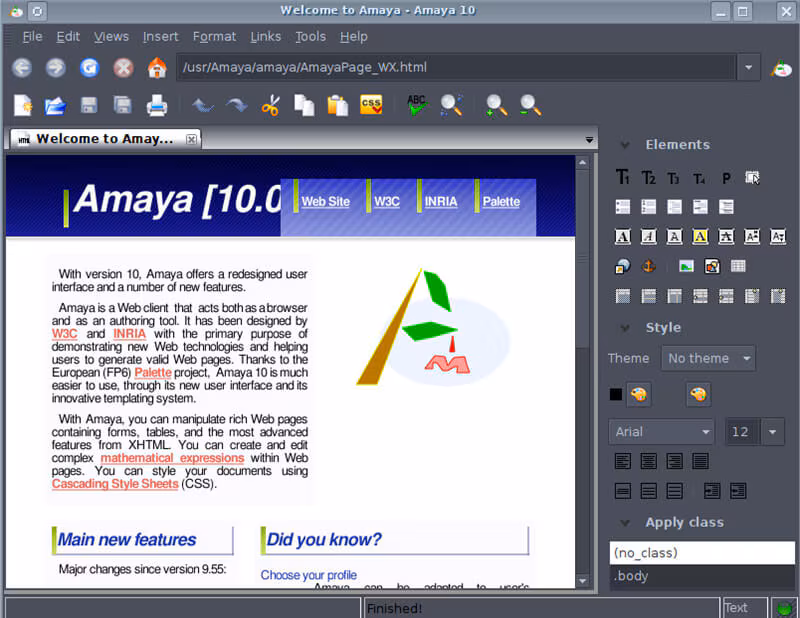
Task: Insert a paragraph with the P icon
Action: (726, 178)
